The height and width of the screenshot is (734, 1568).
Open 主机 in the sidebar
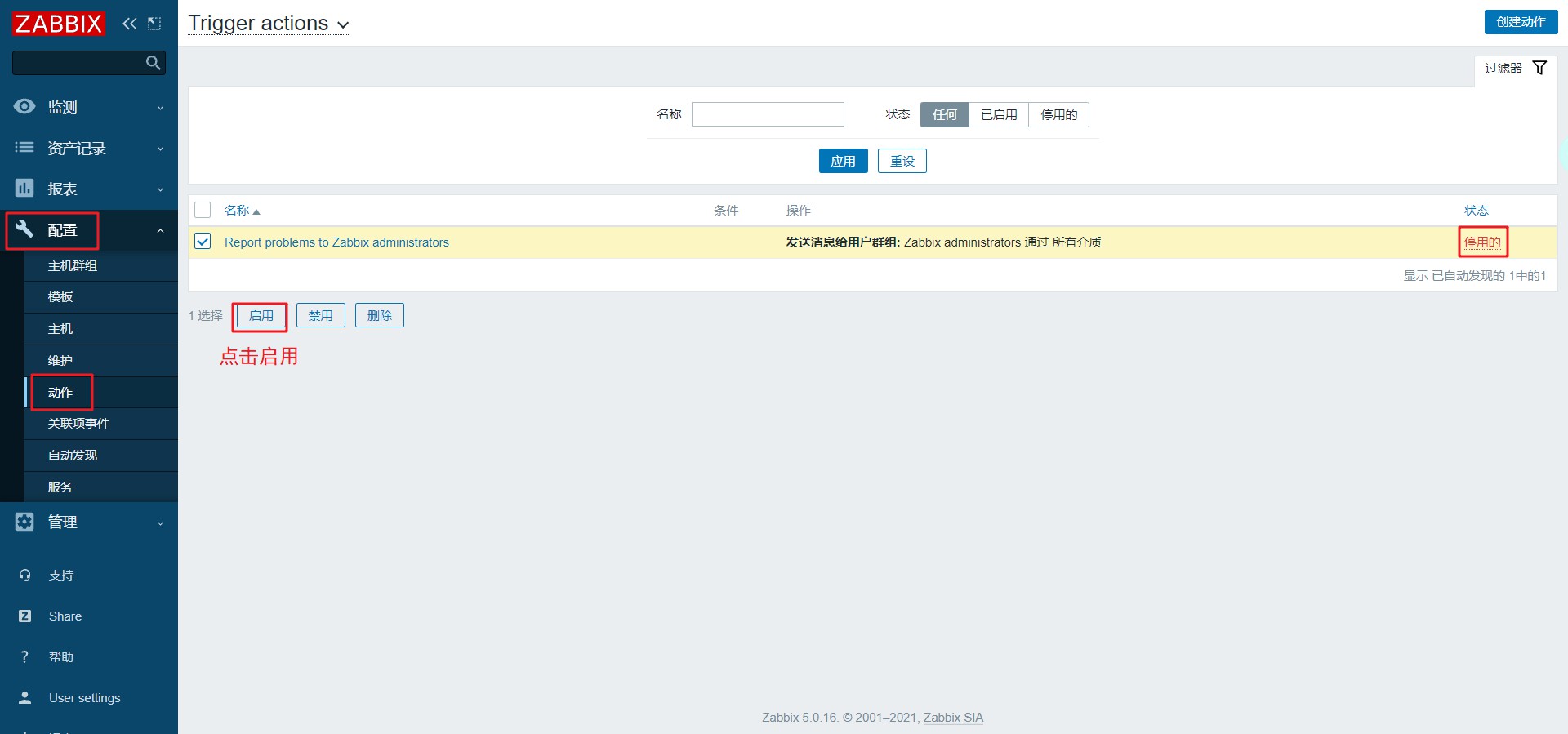[60, 329]
